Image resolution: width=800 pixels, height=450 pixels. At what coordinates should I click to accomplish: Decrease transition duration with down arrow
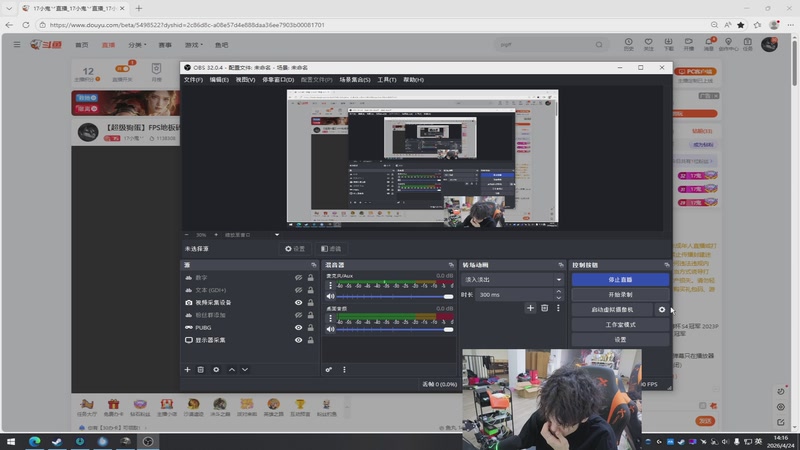559,297
